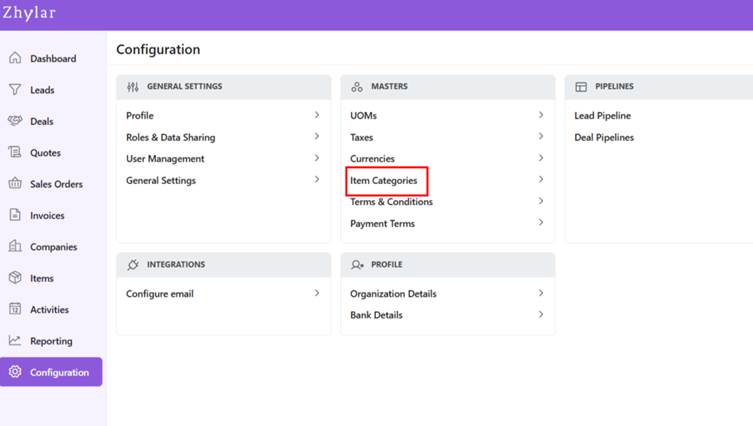Open Item Categories under Masters
Screen dimensions: 753x426
[384, 181]
